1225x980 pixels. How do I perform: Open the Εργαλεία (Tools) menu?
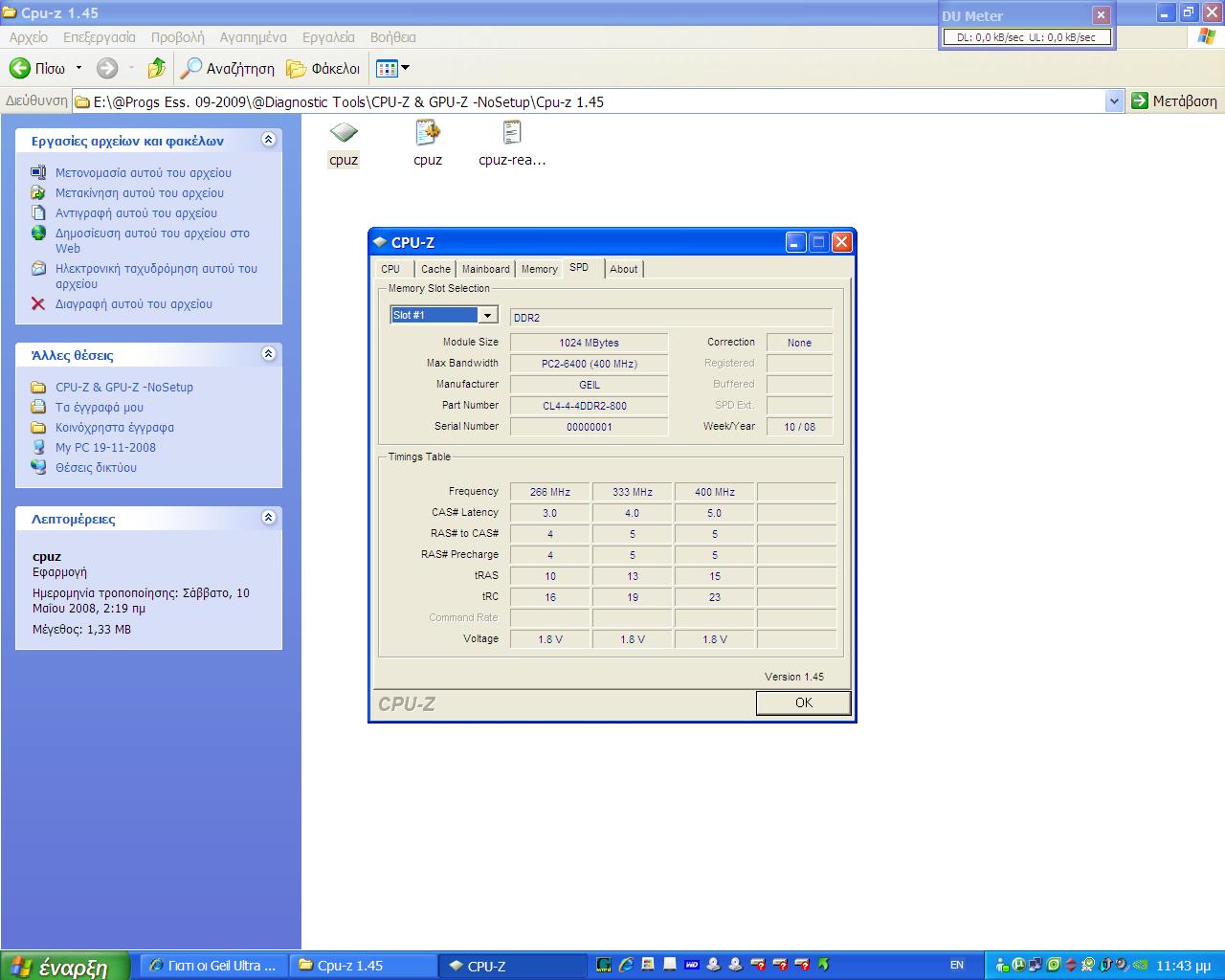tap(328, 37)
